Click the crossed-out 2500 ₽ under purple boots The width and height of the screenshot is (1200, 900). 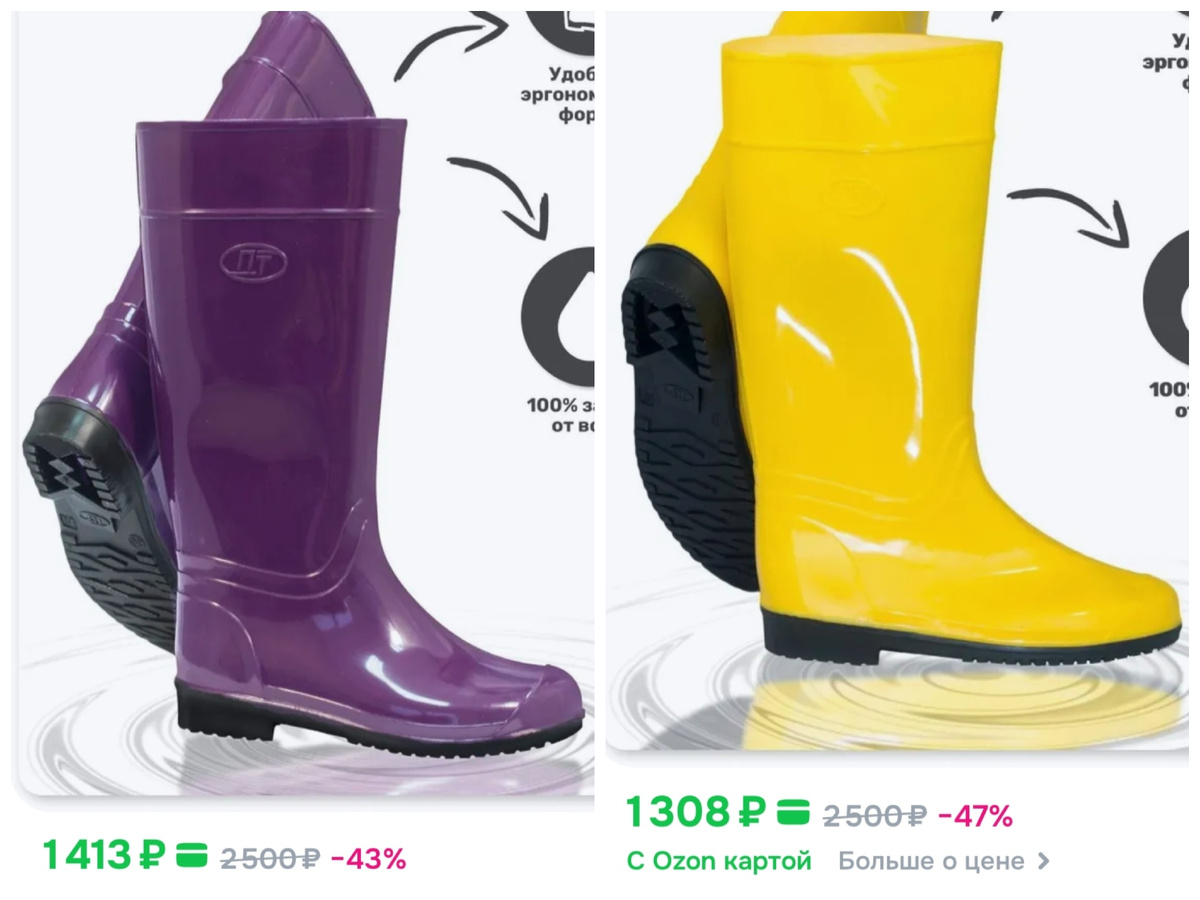click(x=269, y=858)
